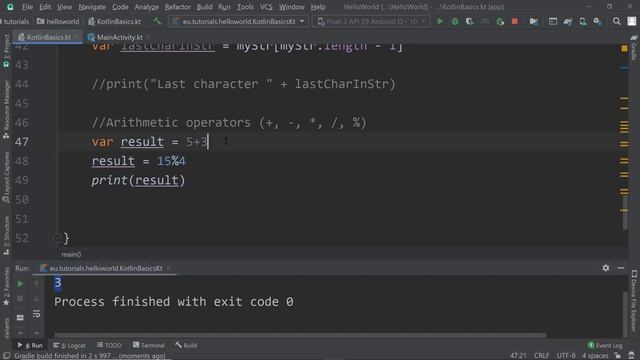Click 47:21 cursor position indicator
The width and height of the screenshot is (640, 360).
[x=518, y=356]
